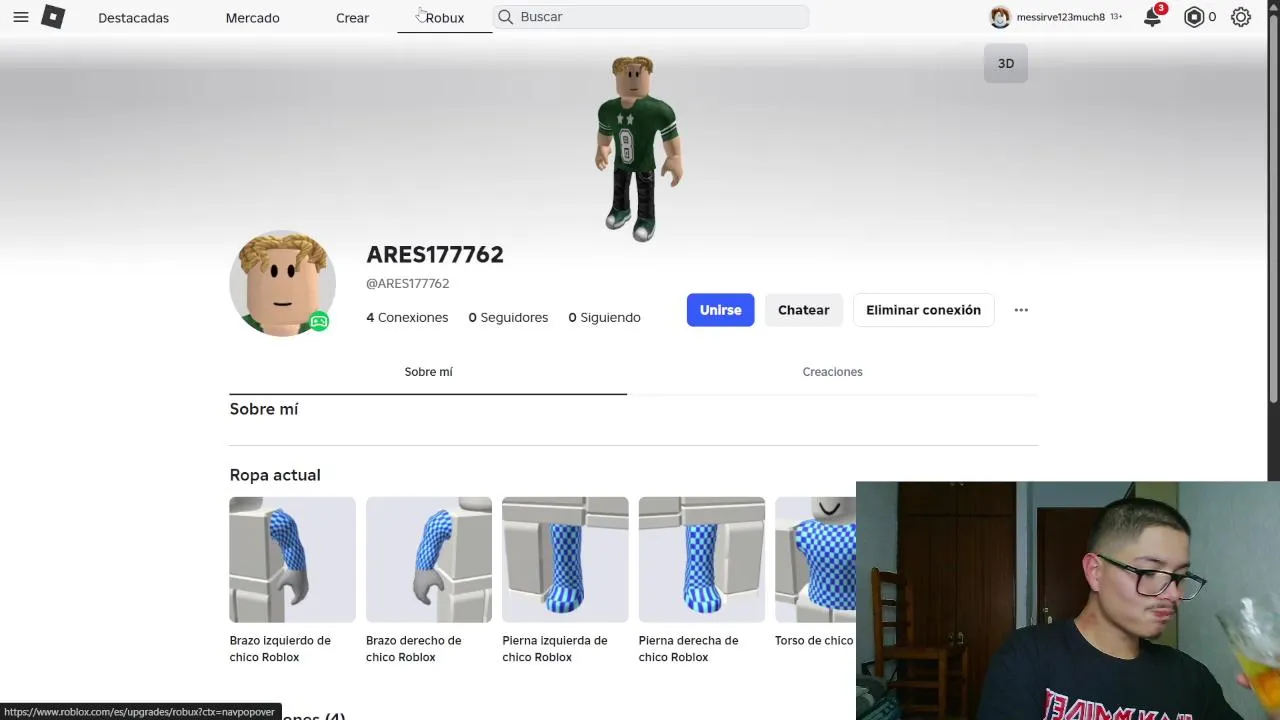Click the ARES177762 display name heading
Screen dimensions: 1280x720
coord(435,254)
